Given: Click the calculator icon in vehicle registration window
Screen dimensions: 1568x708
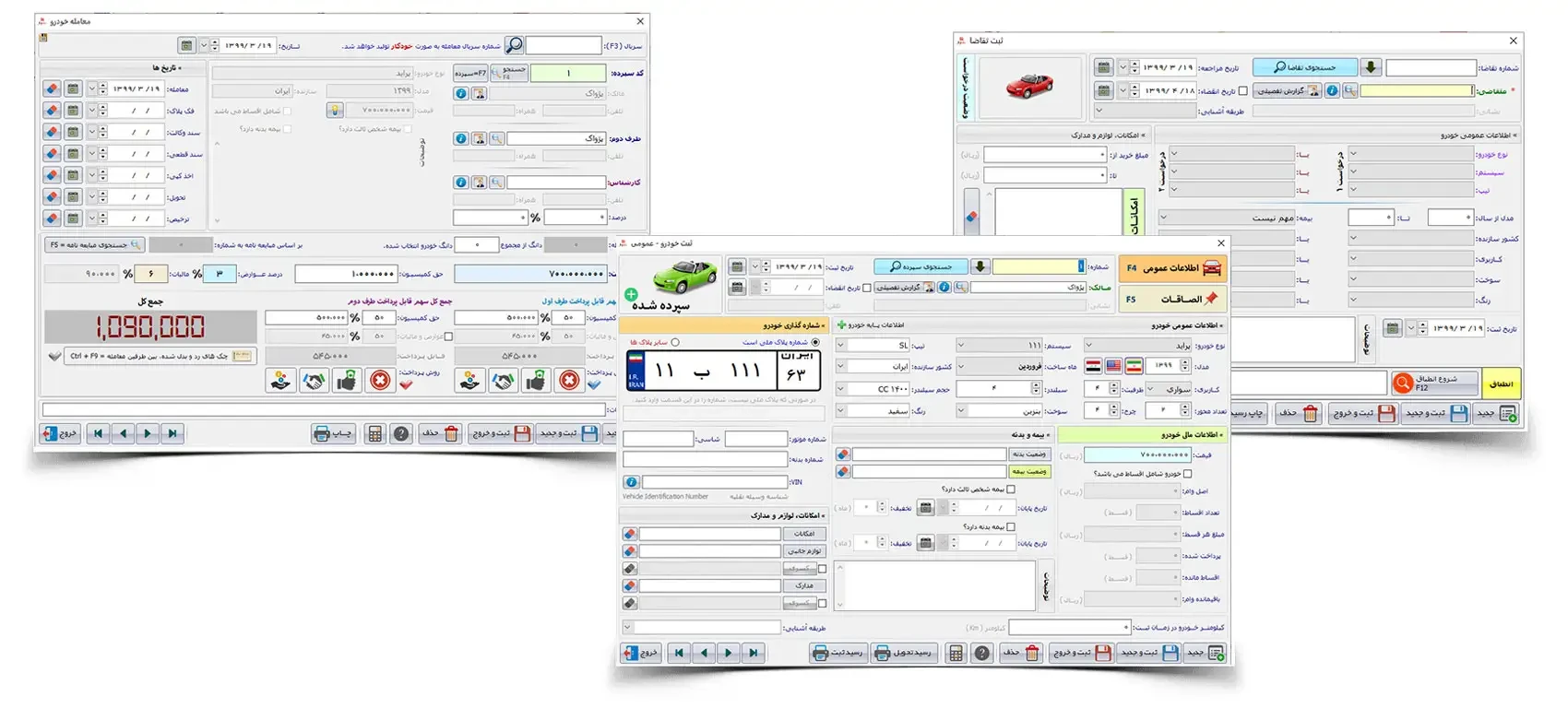Looking at the screenshot, I should pyautogui.click(x=956, y=653).
